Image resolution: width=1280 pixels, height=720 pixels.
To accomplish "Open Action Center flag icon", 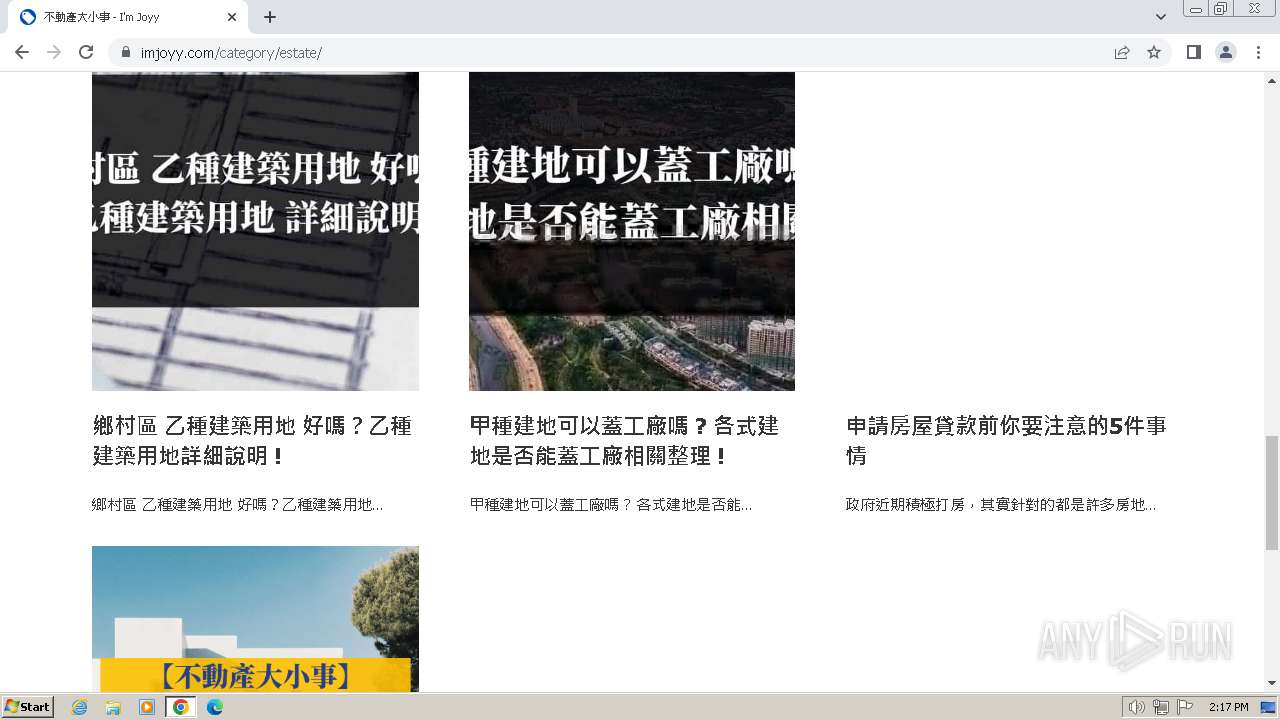I will click(x=1185, y=707).
